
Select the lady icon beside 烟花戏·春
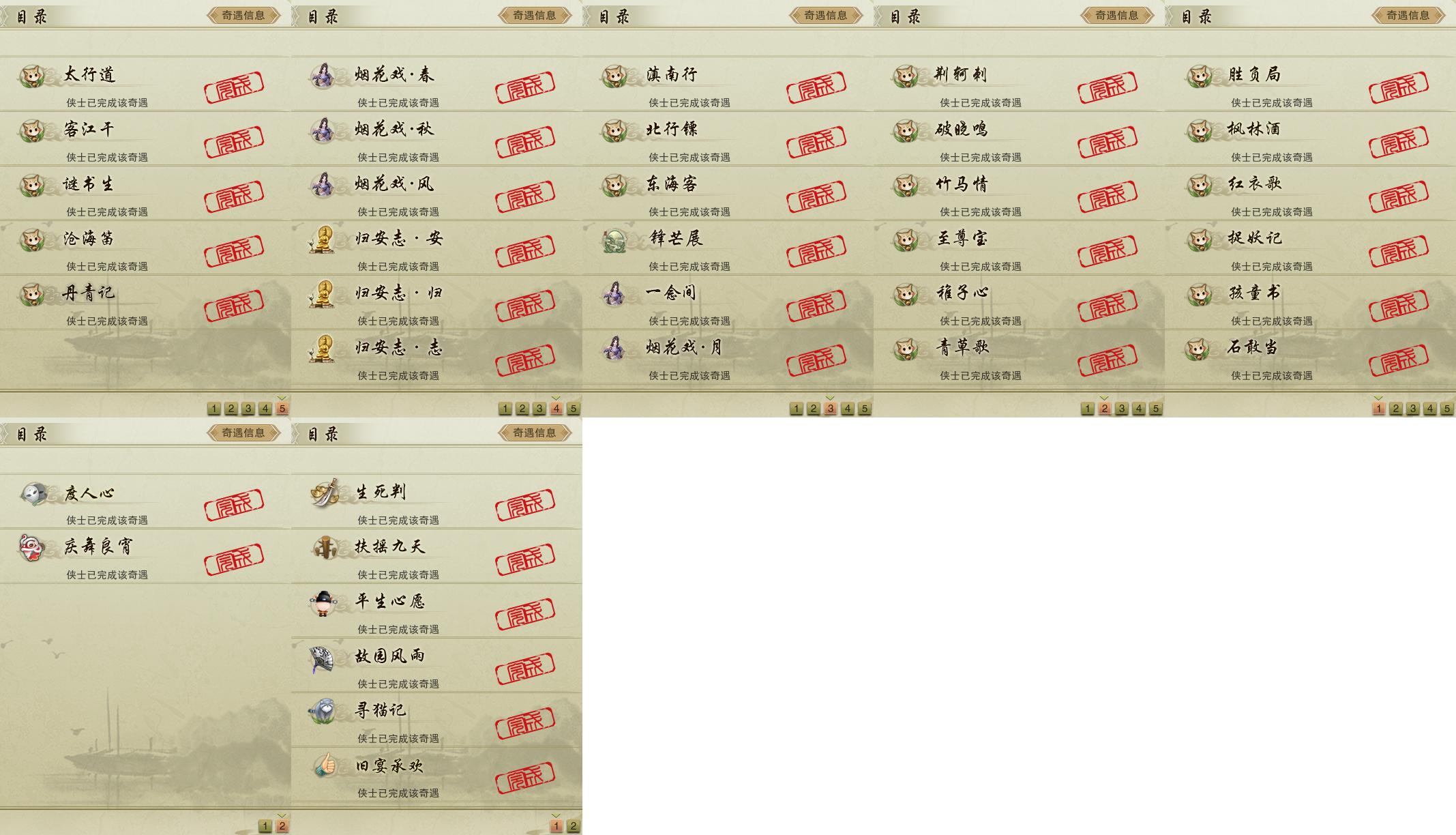(323, 75)
